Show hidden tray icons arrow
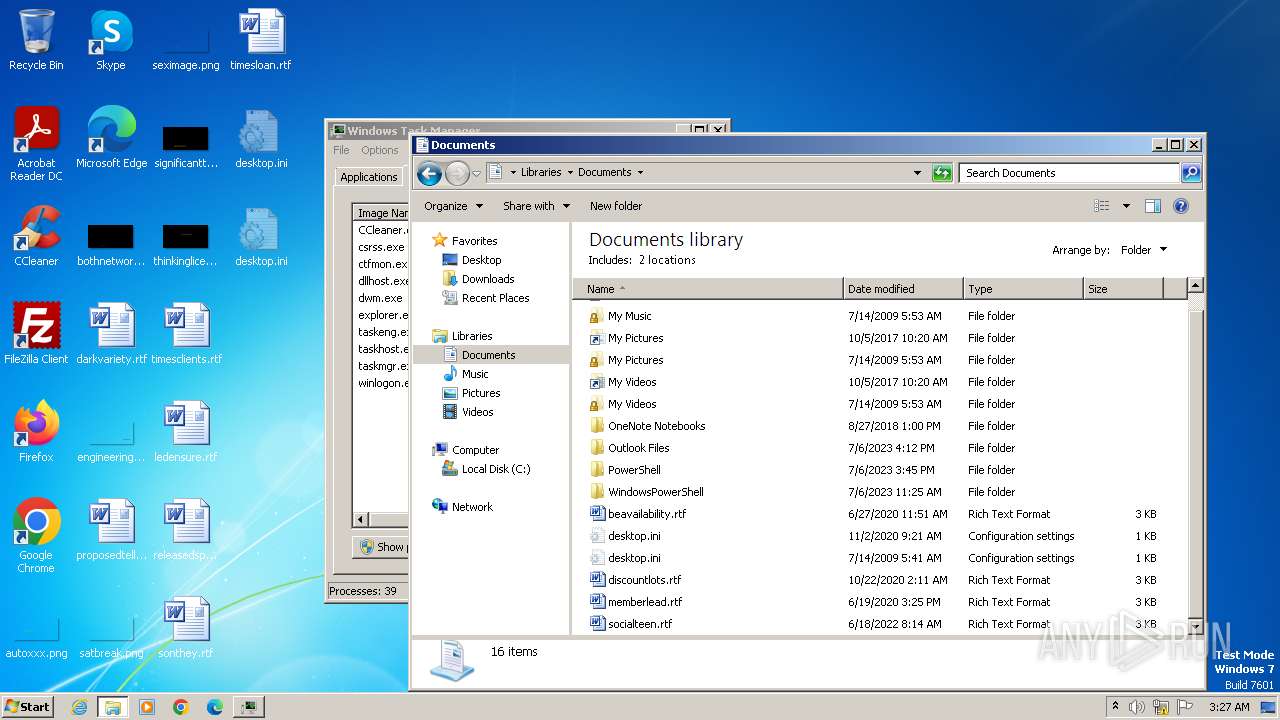Viewport: 1280px width, 720px height. pos(1116,706)
